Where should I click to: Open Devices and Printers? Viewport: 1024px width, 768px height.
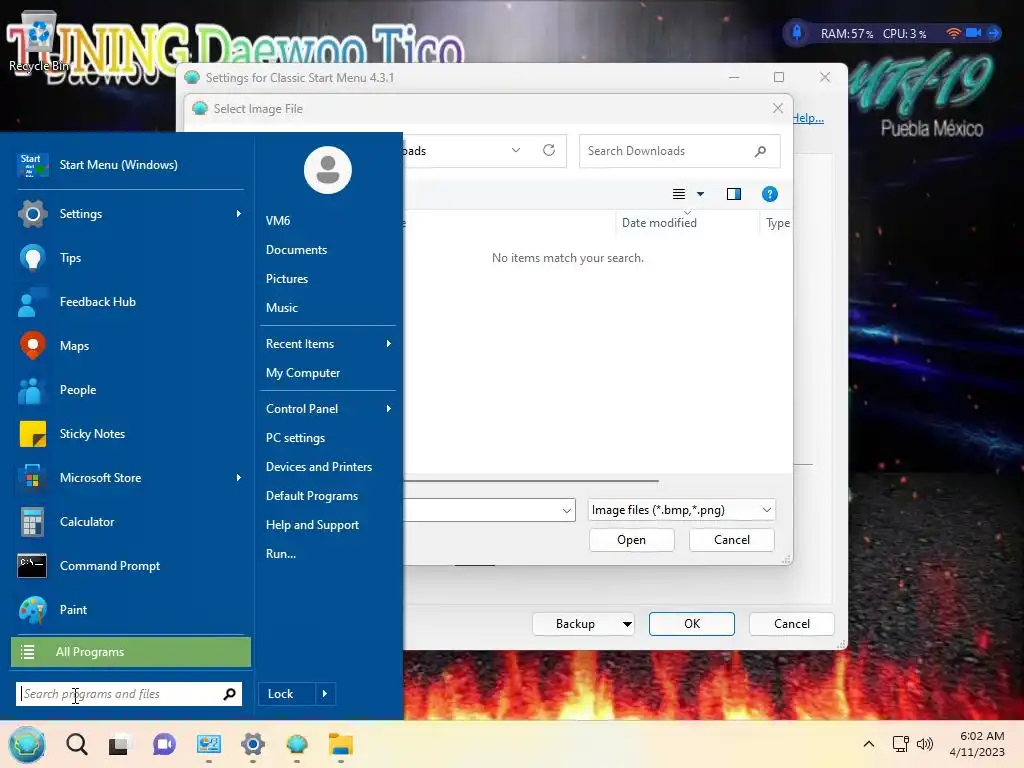click(x=319, y=467)
